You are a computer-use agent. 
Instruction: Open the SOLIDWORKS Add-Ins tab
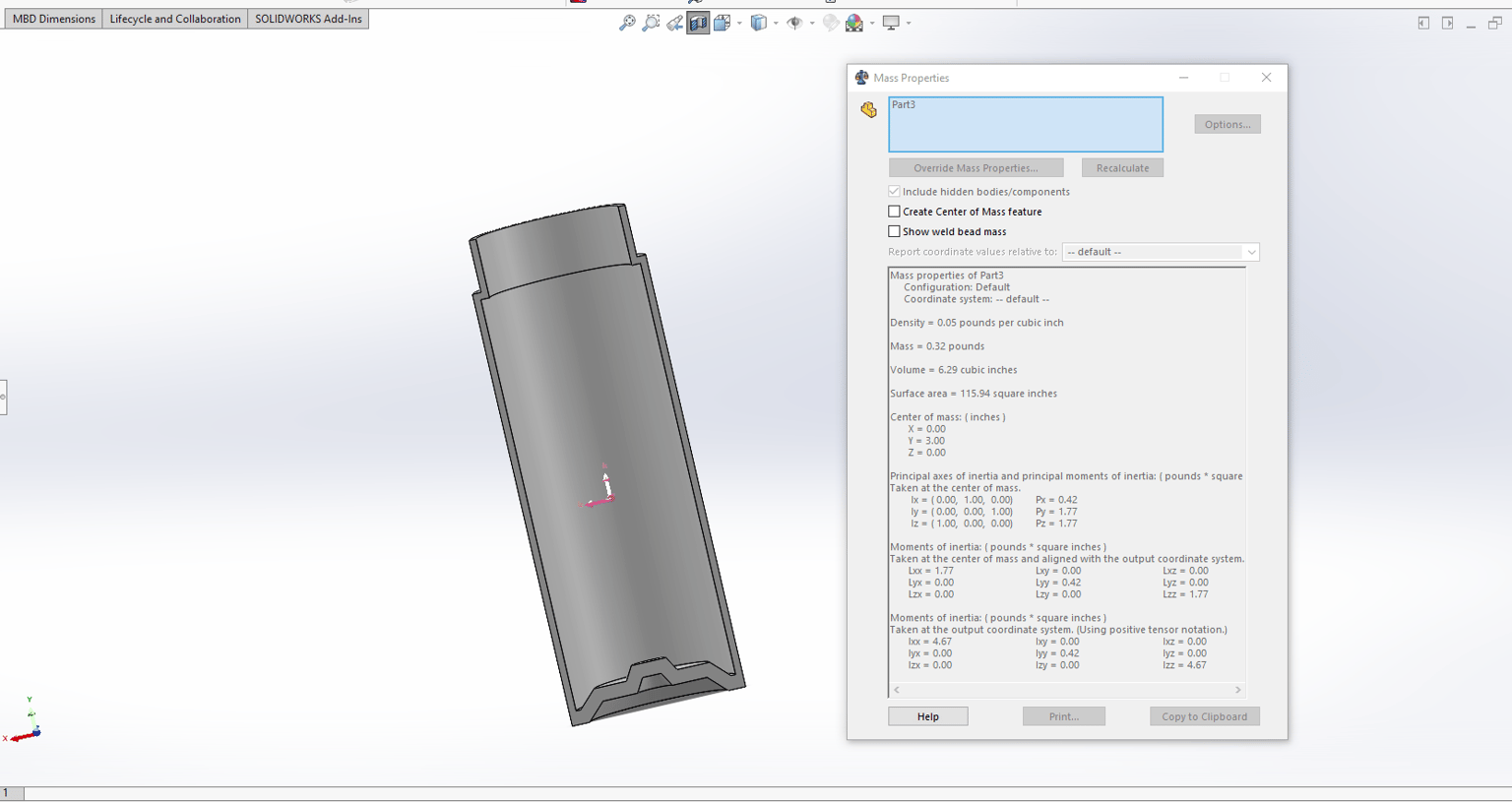308,19
